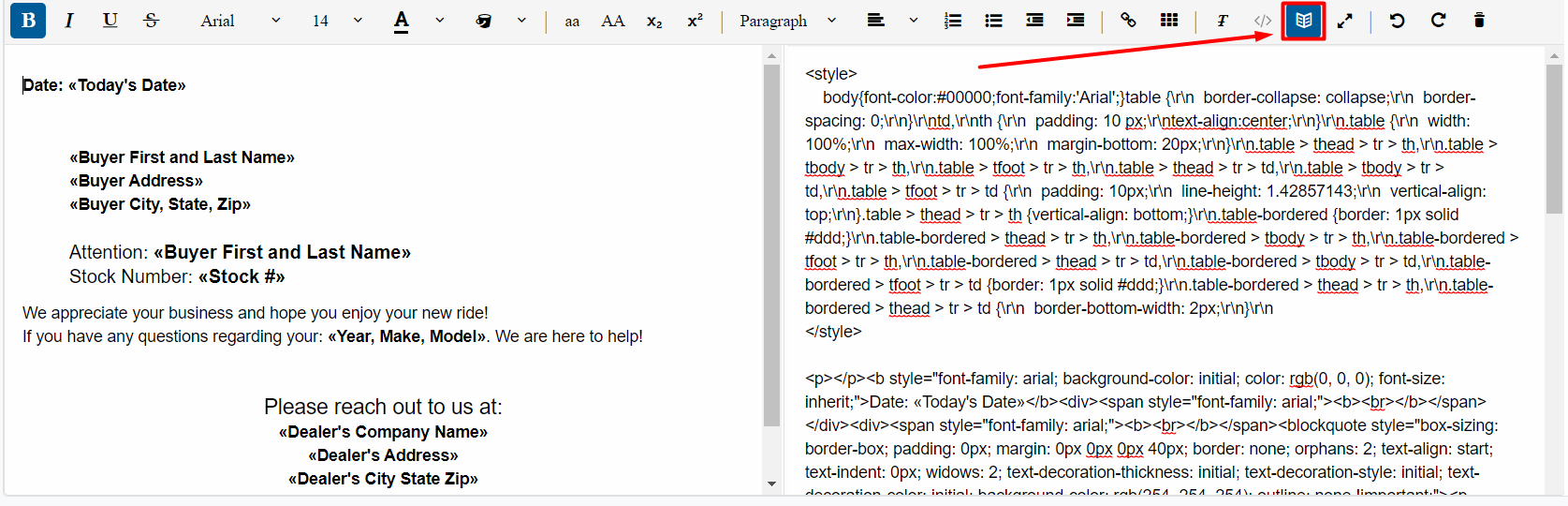Toggle the highlighted preview book icon

pos(1304,21)
